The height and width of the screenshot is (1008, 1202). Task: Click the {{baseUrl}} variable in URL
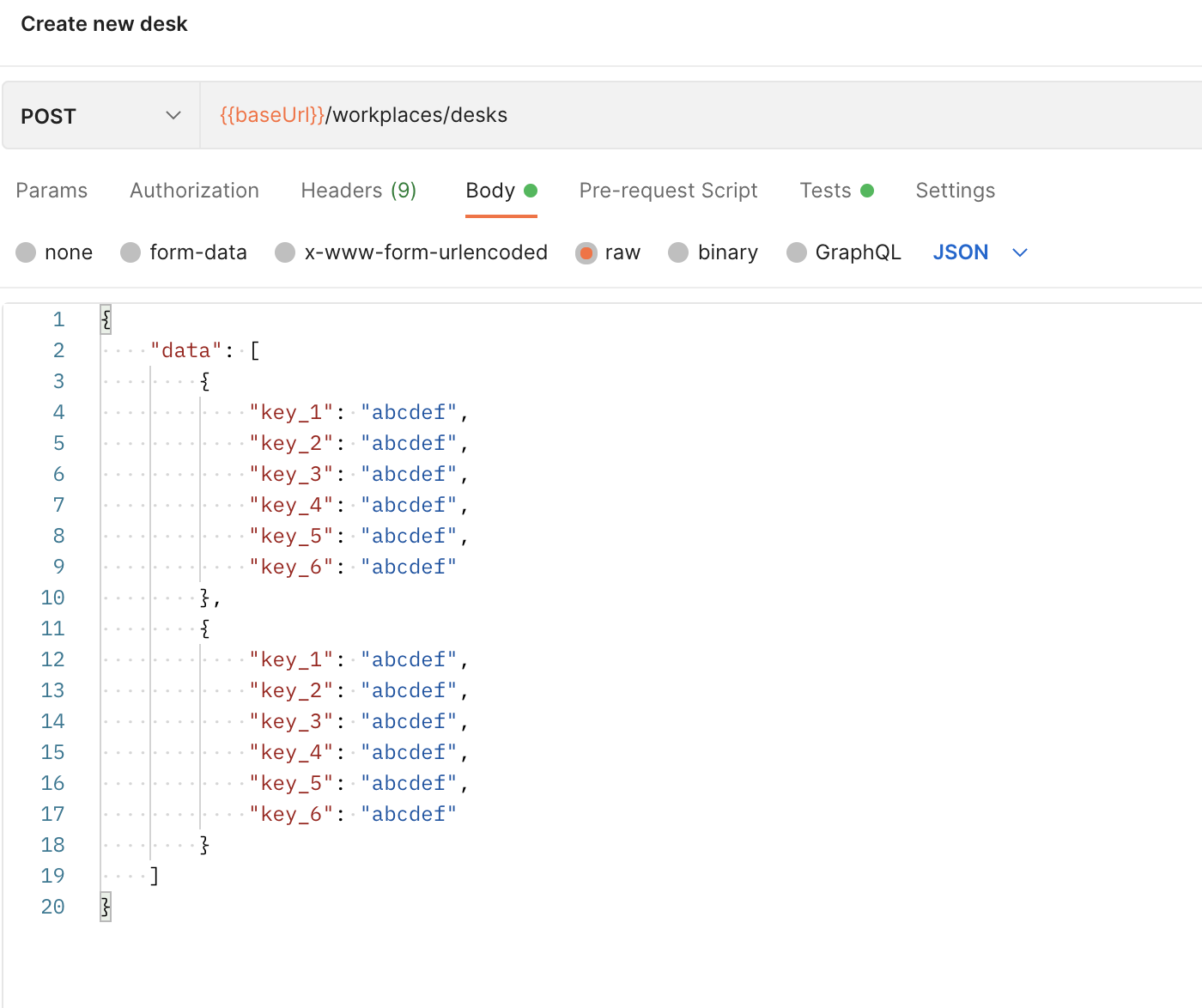coord(272,115)
